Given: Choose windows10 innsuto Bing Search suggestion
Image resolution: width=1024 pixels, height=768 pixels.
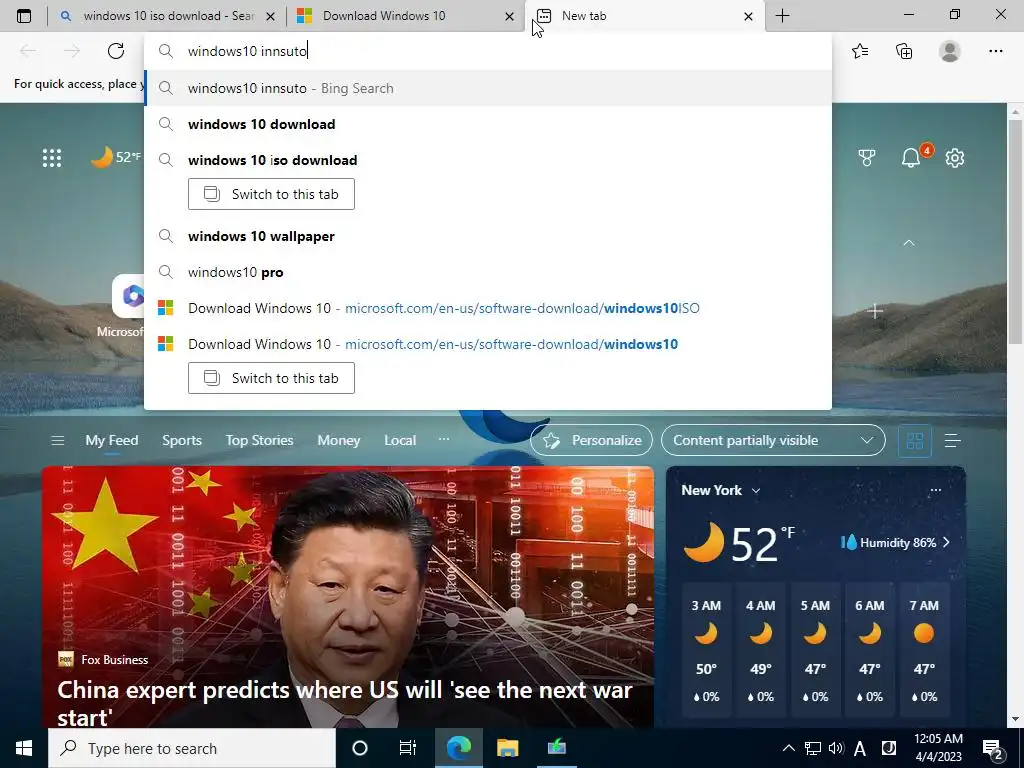Looking at the screenshot, I should [x=488, y=88].
